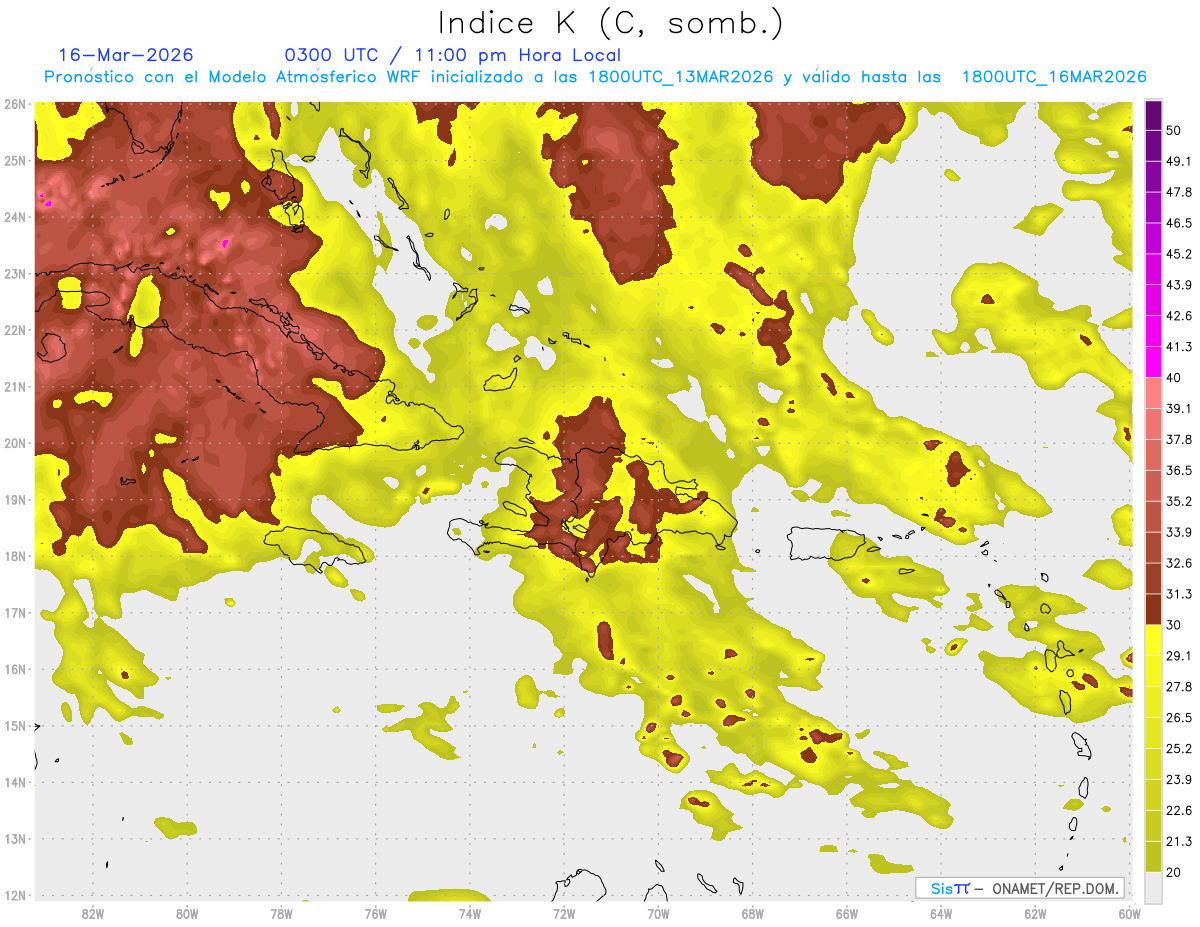
Task: Click the latitude label "14N"
Action: pyautogui.click(x=14, y=783)
